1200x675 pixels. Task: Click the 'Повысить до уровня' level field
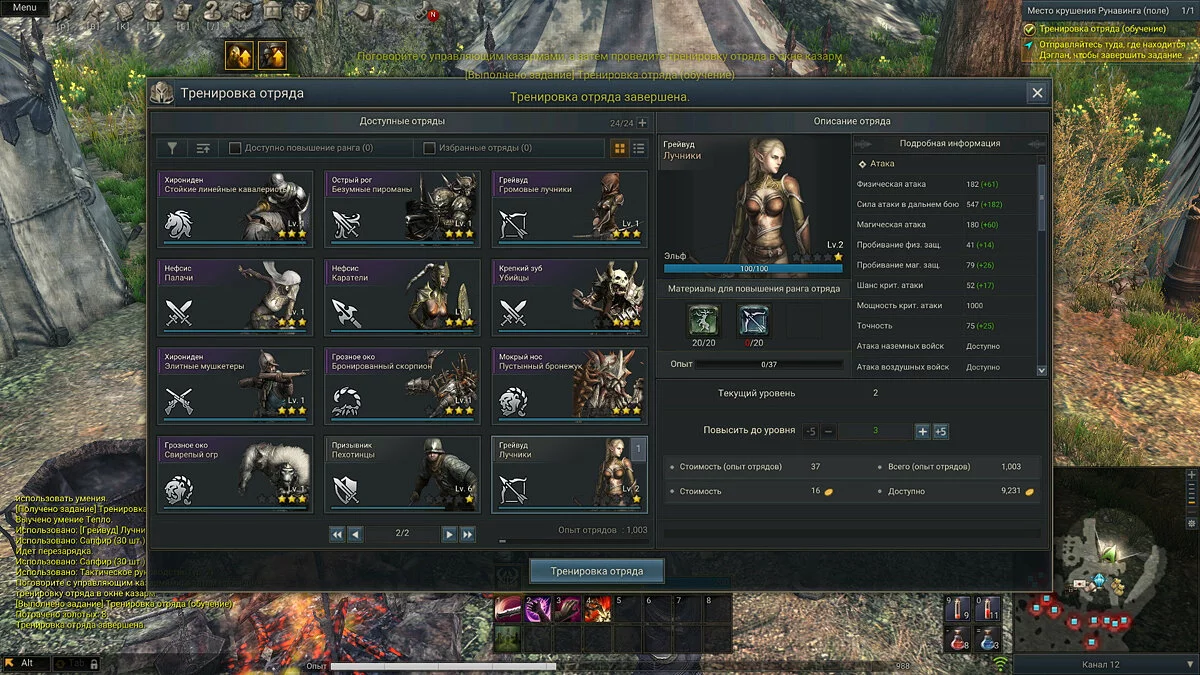[875, 431]
